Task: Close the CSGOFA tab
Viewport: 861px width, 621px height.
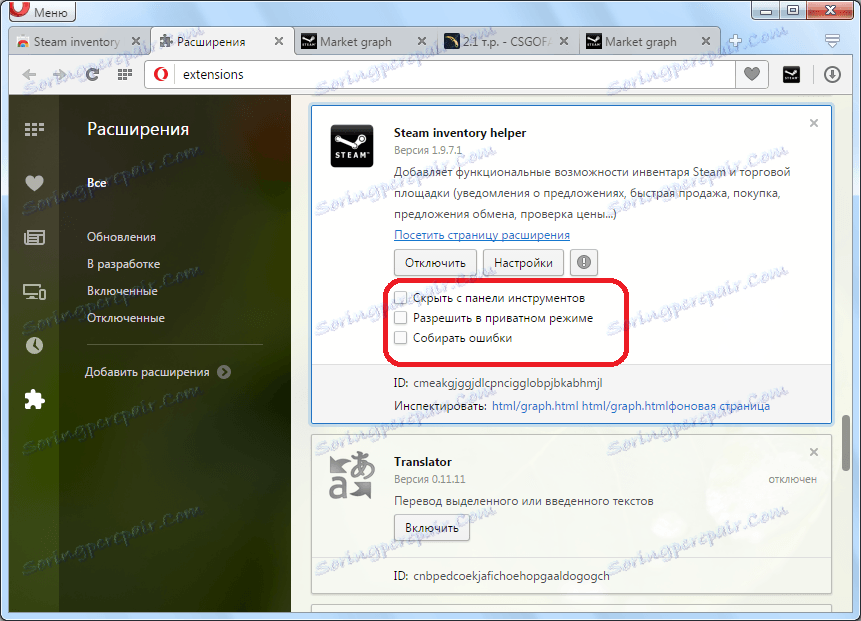Action: [x=564, y=42]
